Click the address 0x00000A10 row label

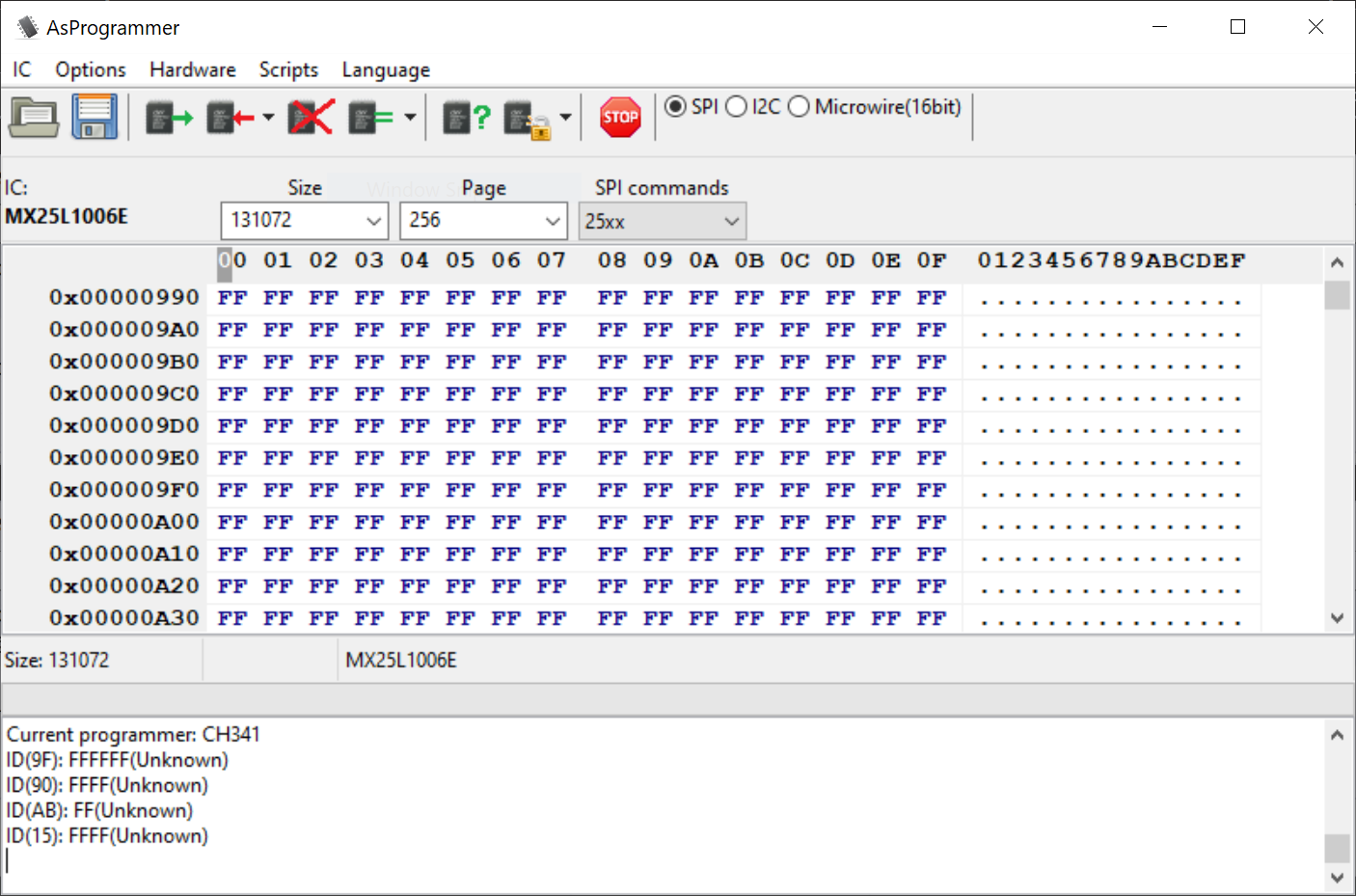point(124,554)
